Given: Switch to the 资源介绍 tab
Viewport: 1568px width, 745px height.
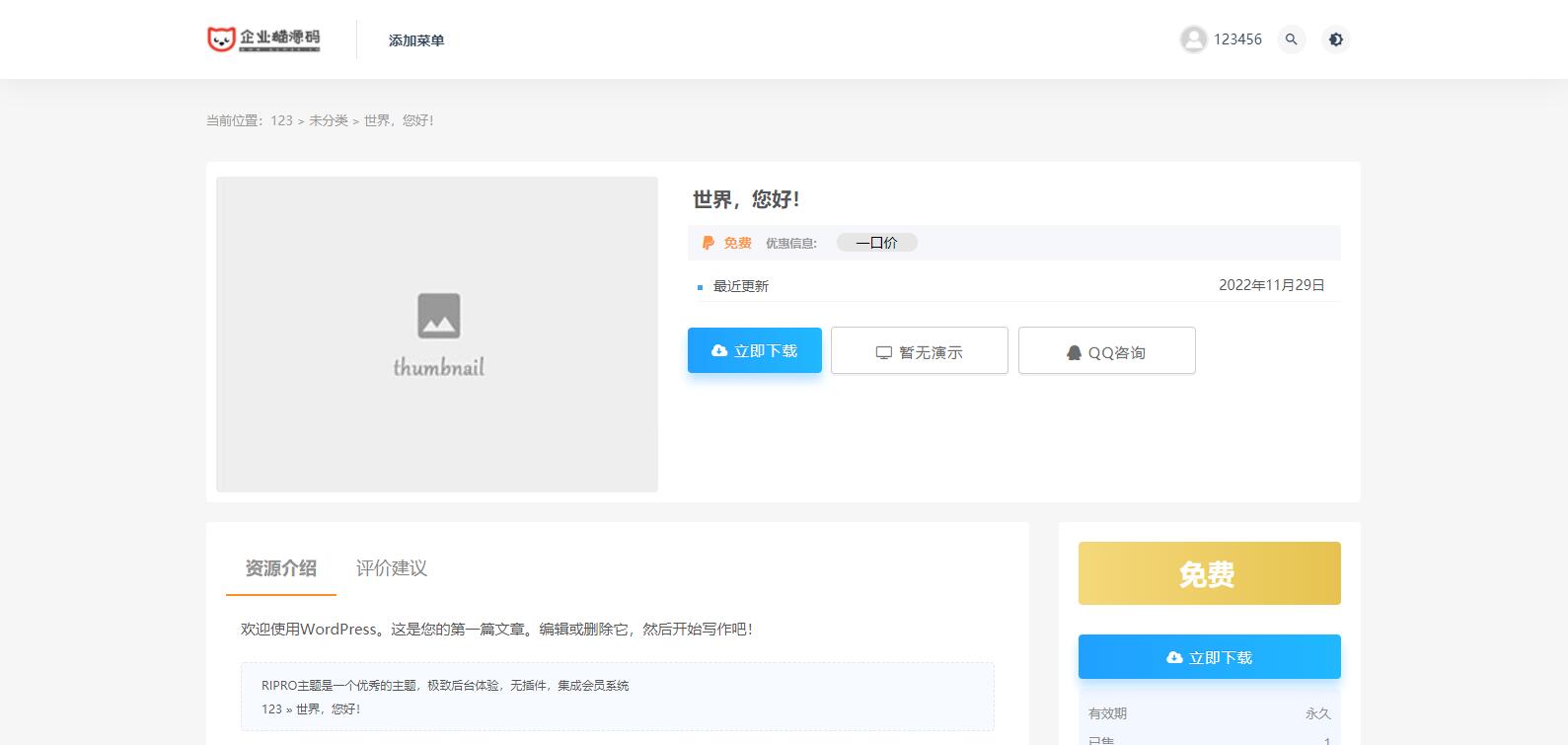Looking at the screenshot, I should pos(280,568).
